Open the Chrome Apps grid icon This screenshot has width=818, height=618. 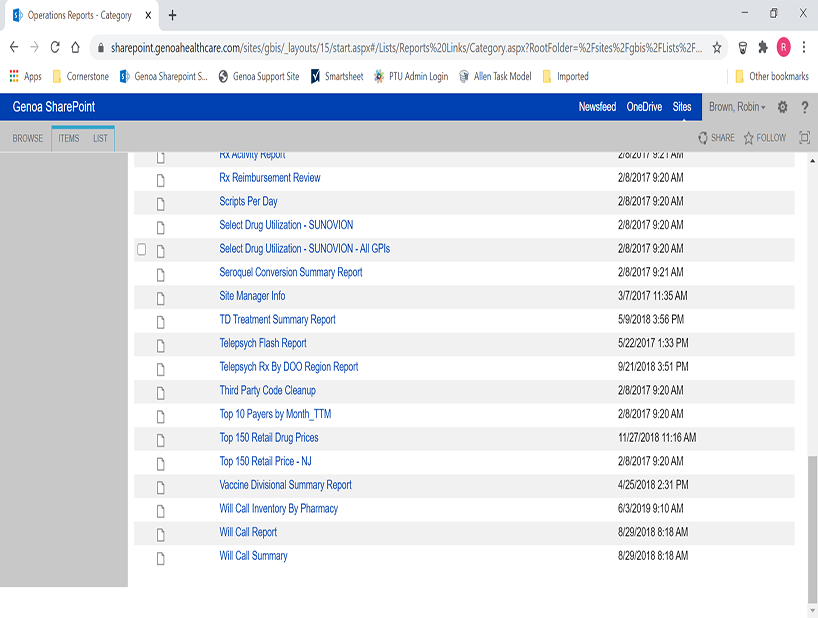click(12, 75)
